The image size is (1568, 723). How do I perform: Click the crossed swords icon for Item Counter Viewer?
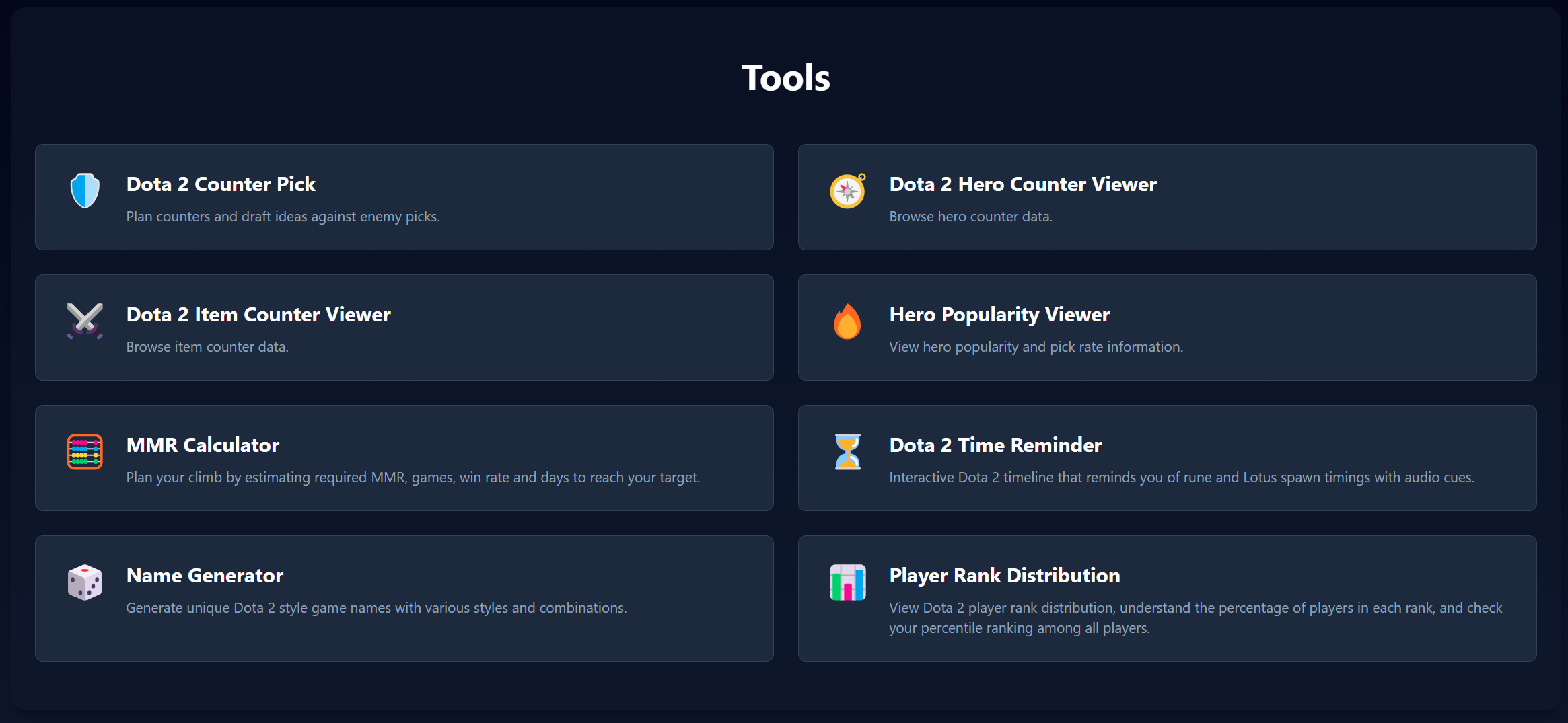[84, 321]
